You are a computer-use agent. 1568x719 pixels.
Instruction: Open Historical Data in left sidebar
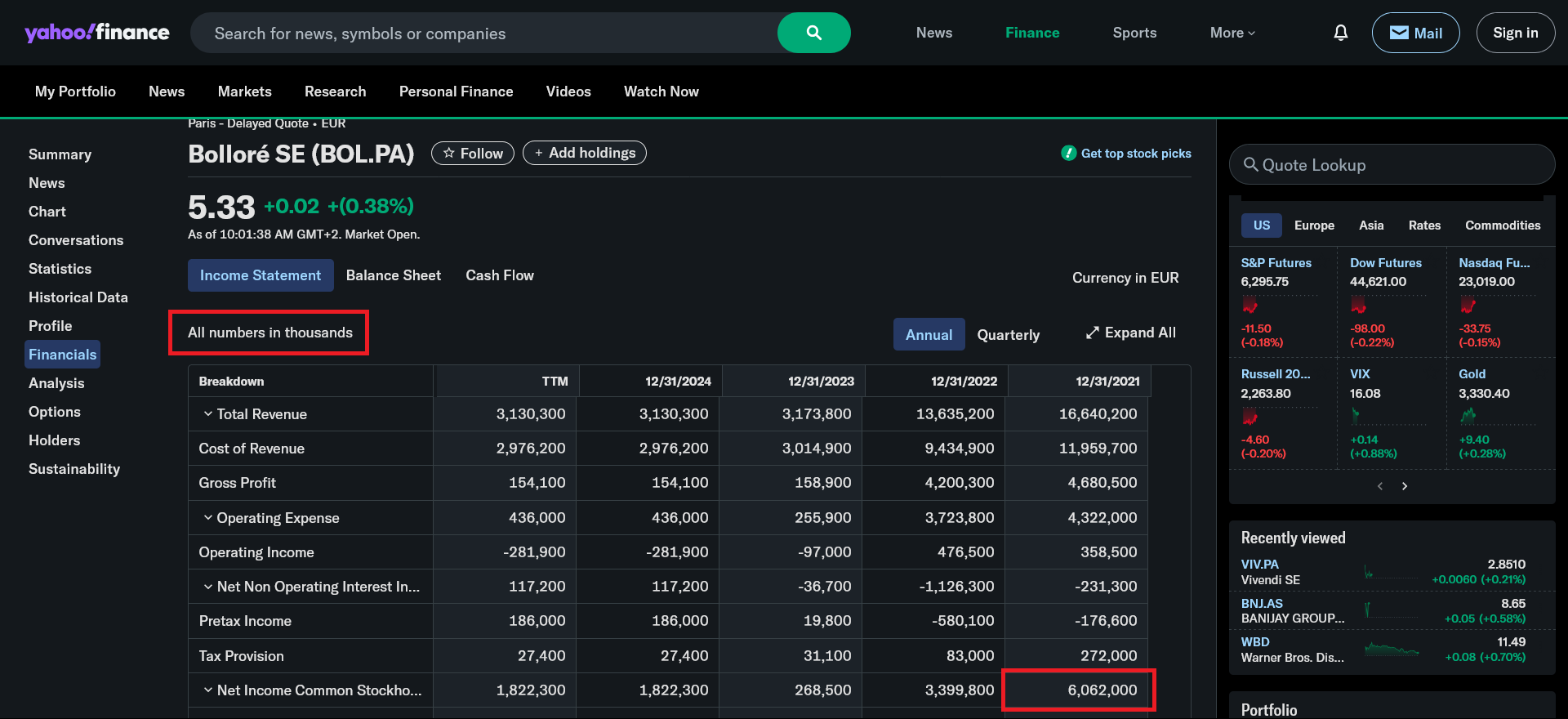click(78, 297)
